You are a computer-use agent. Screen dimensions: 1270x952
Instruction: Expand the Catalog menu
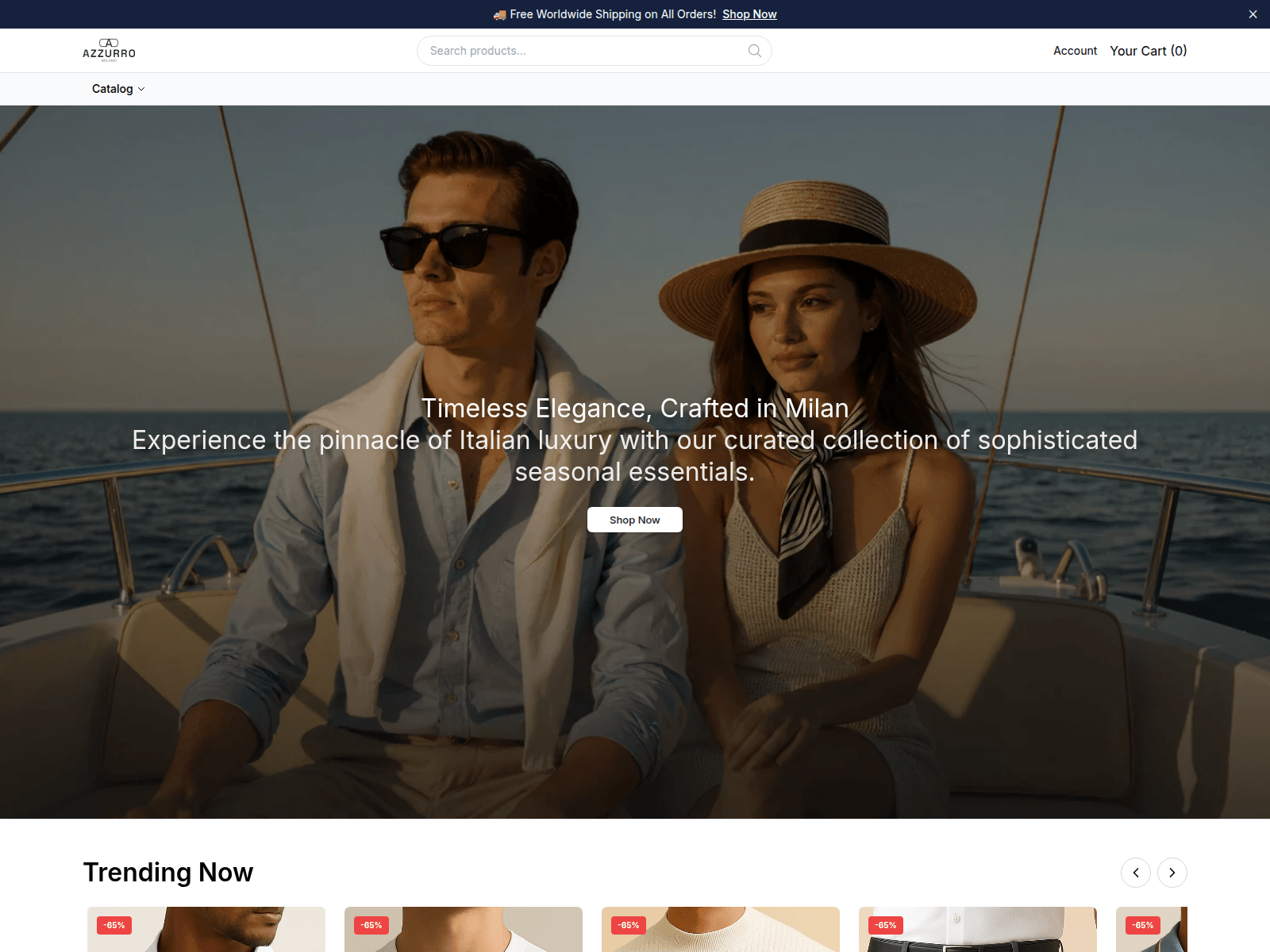(x=118, y=89)
